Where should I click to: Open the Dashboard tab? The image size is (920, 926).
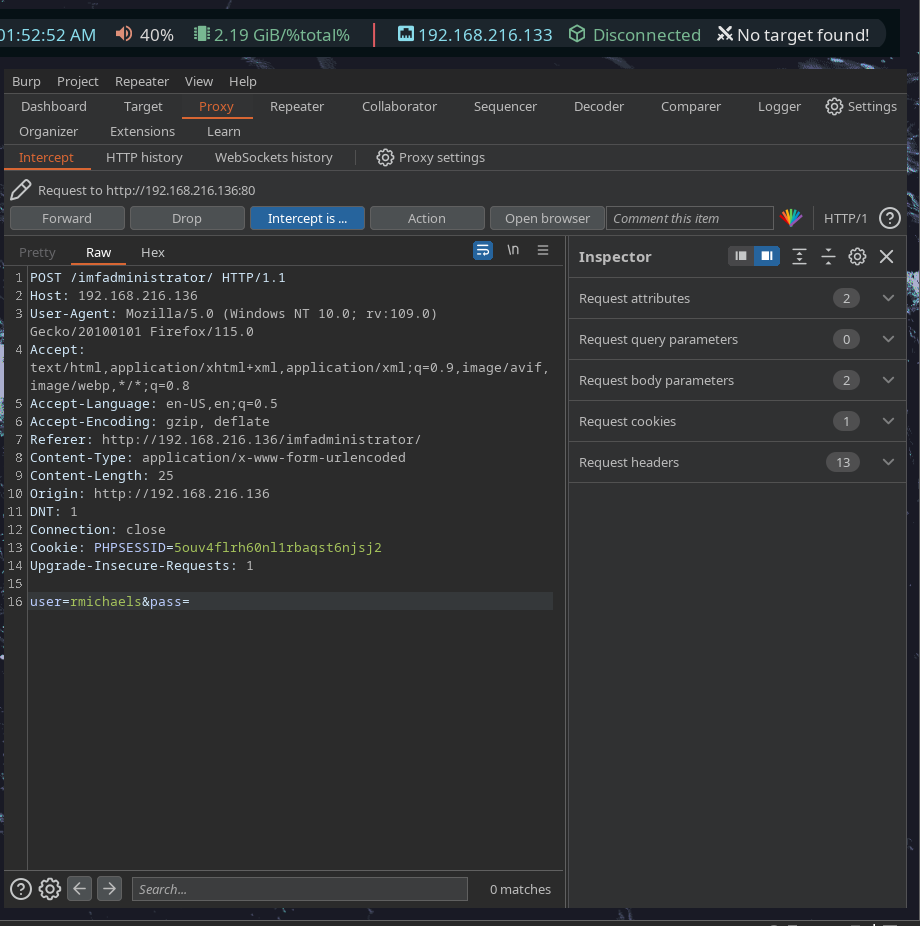point(54,106)
